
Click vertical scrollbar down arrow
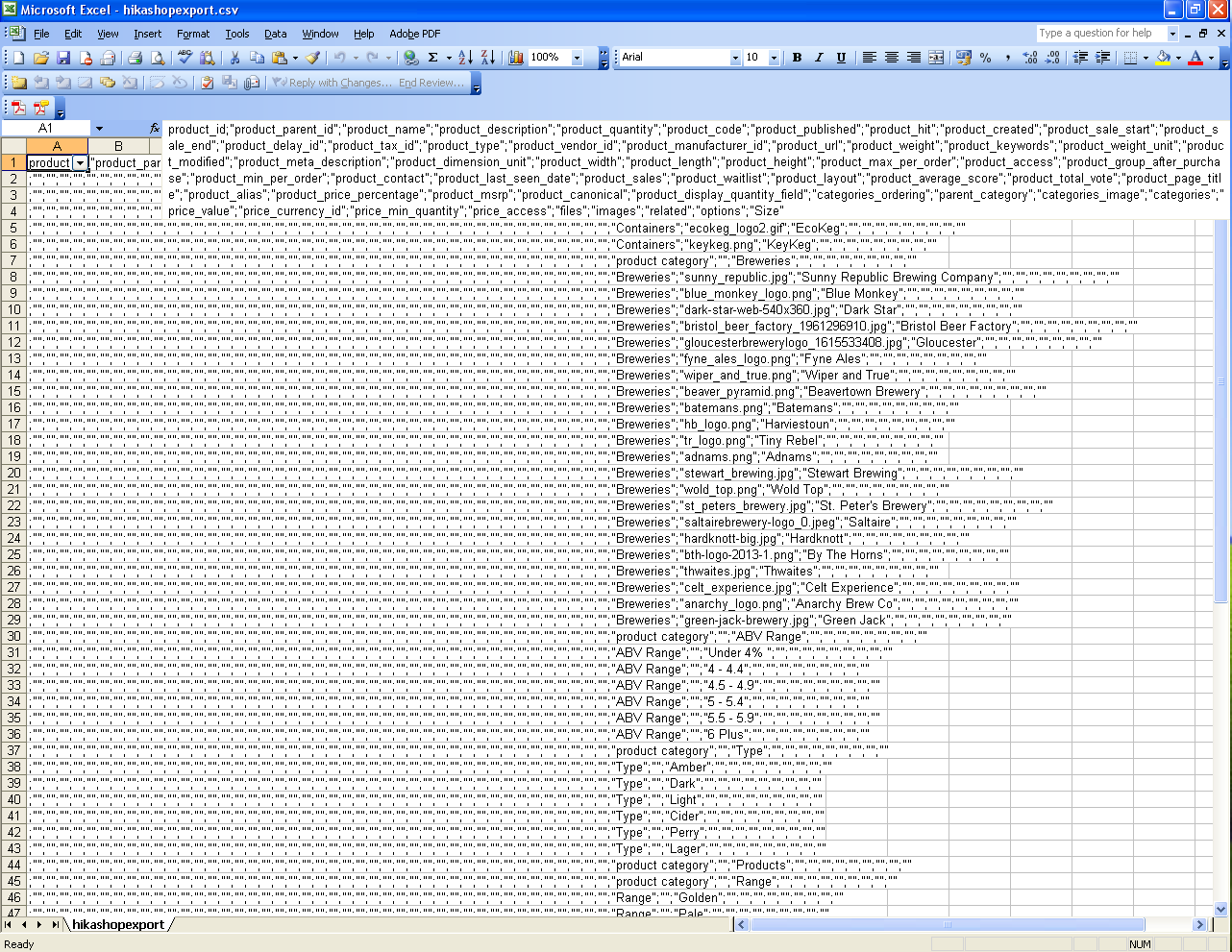1221,909
